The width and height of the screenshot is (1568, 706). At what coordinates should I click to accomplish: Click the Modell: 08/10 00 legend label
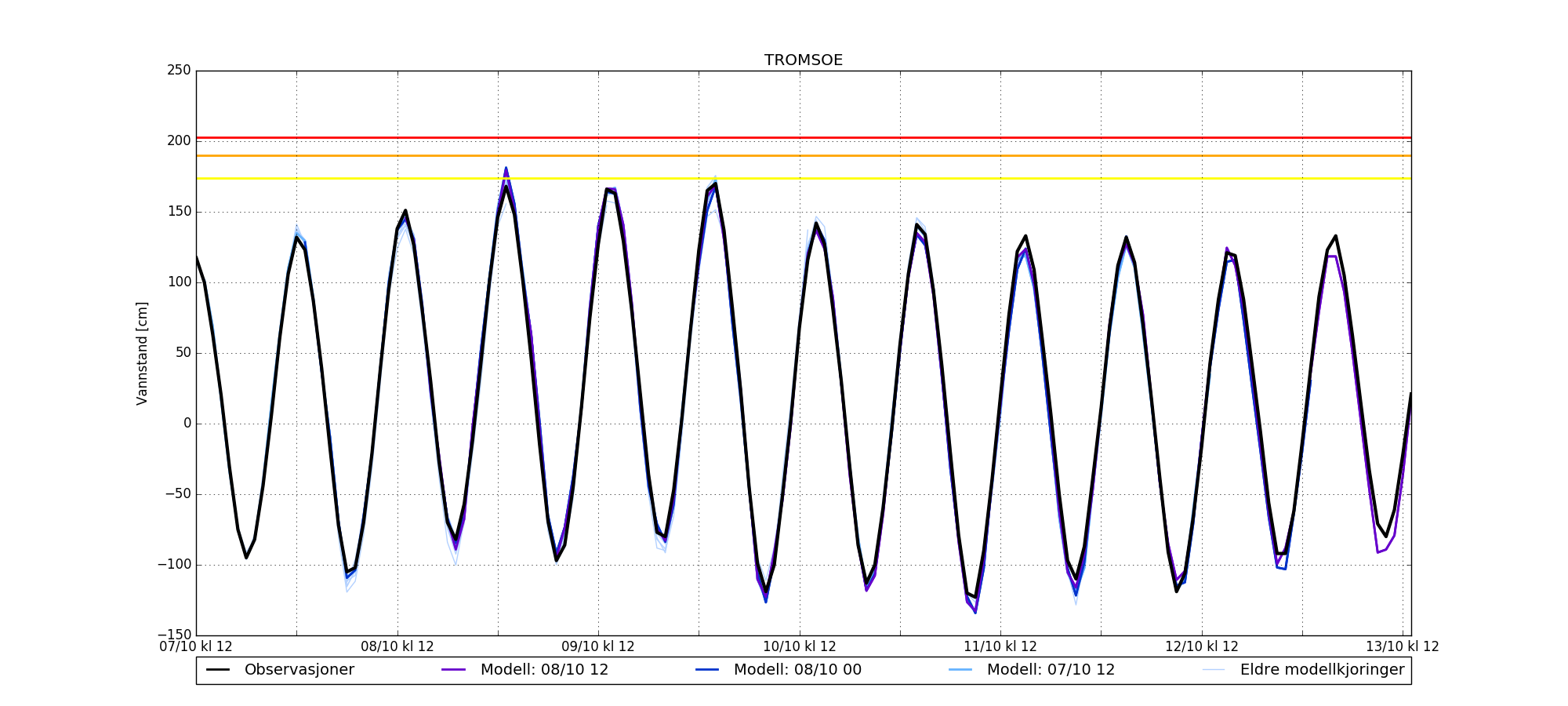tap(797, 670)
